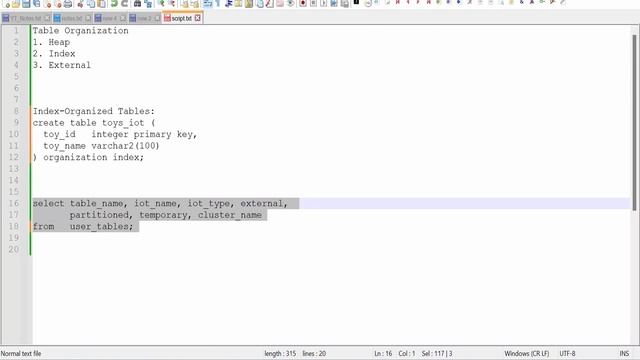Open the YT_Notes.txt first tab
This screenshot has height=360, width=640.
click(x=26, y=18)
